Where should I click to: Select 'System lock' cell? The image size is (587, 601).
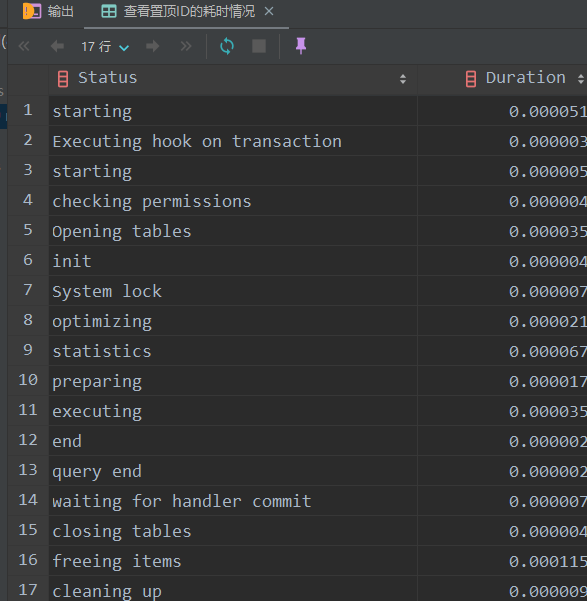[x=233, y=291]
